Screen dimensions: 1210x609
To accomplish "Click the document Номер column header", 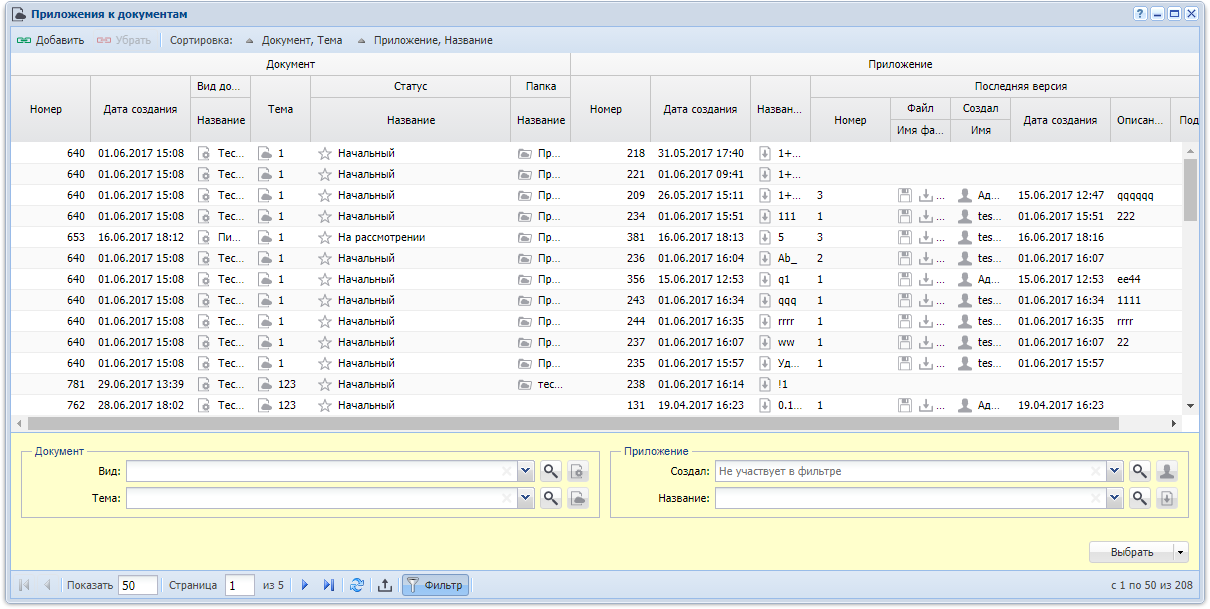I will [x=51, y=109].
